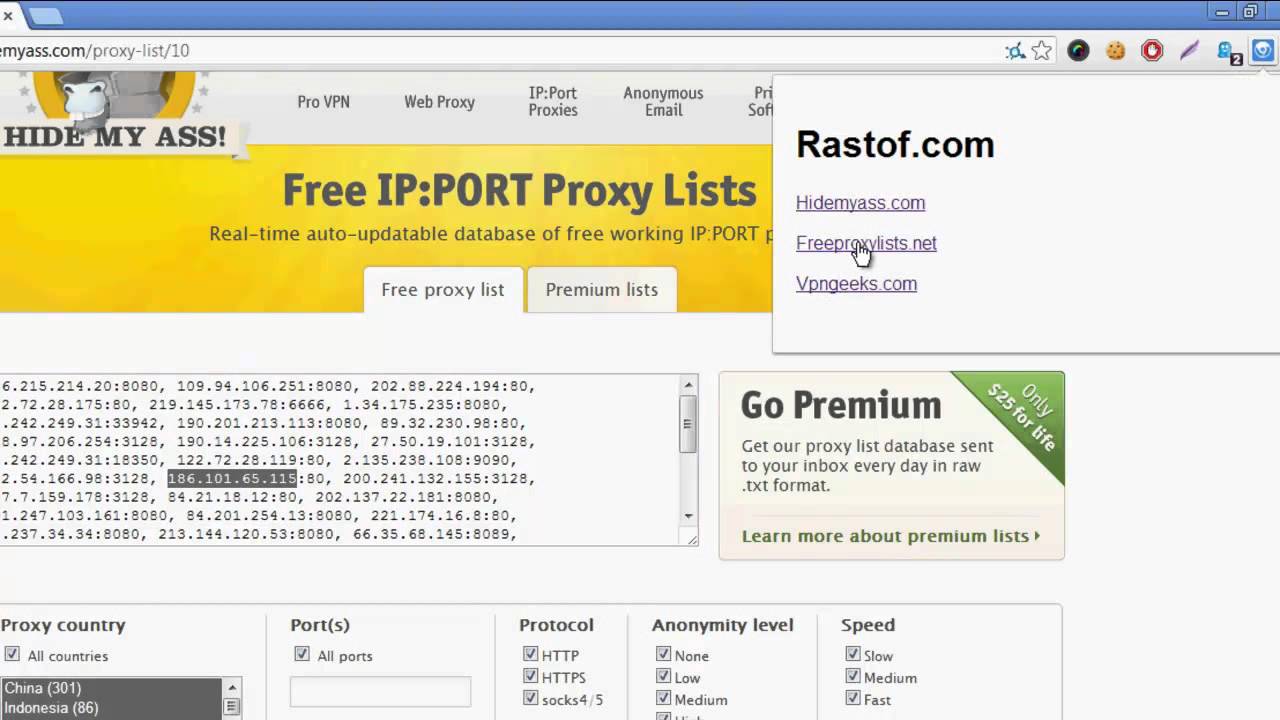Screen dimensions: 1280x720
Task: Switch to Premium lists tab
Action: tap(602, 290)
